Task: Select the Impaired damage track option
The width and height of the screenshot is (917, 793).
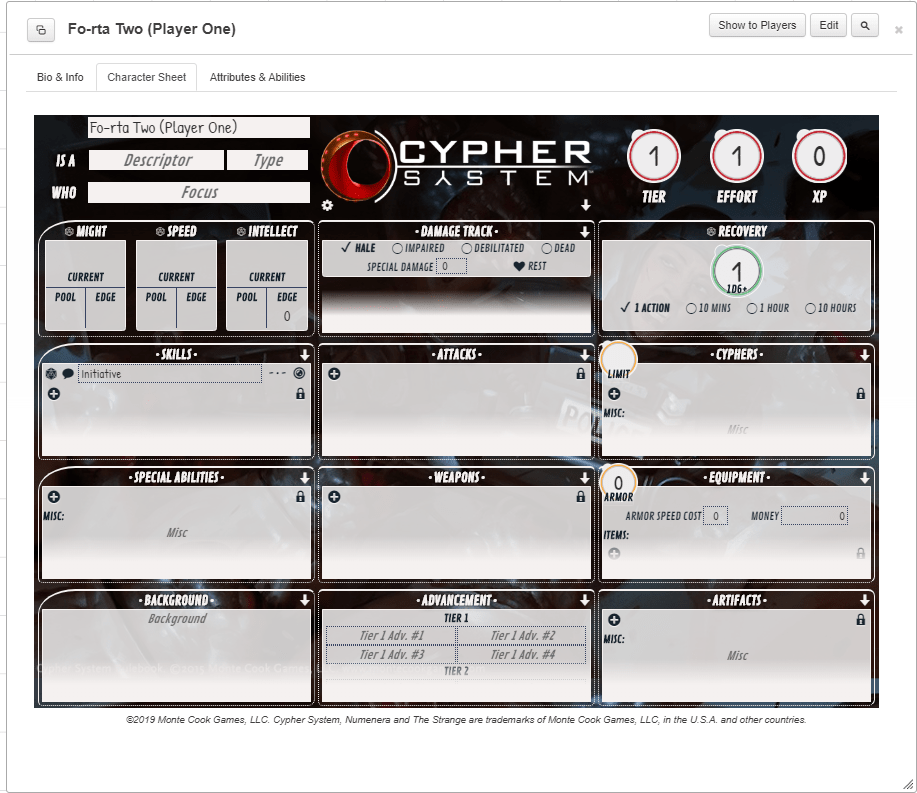Action: click(398, 248)
